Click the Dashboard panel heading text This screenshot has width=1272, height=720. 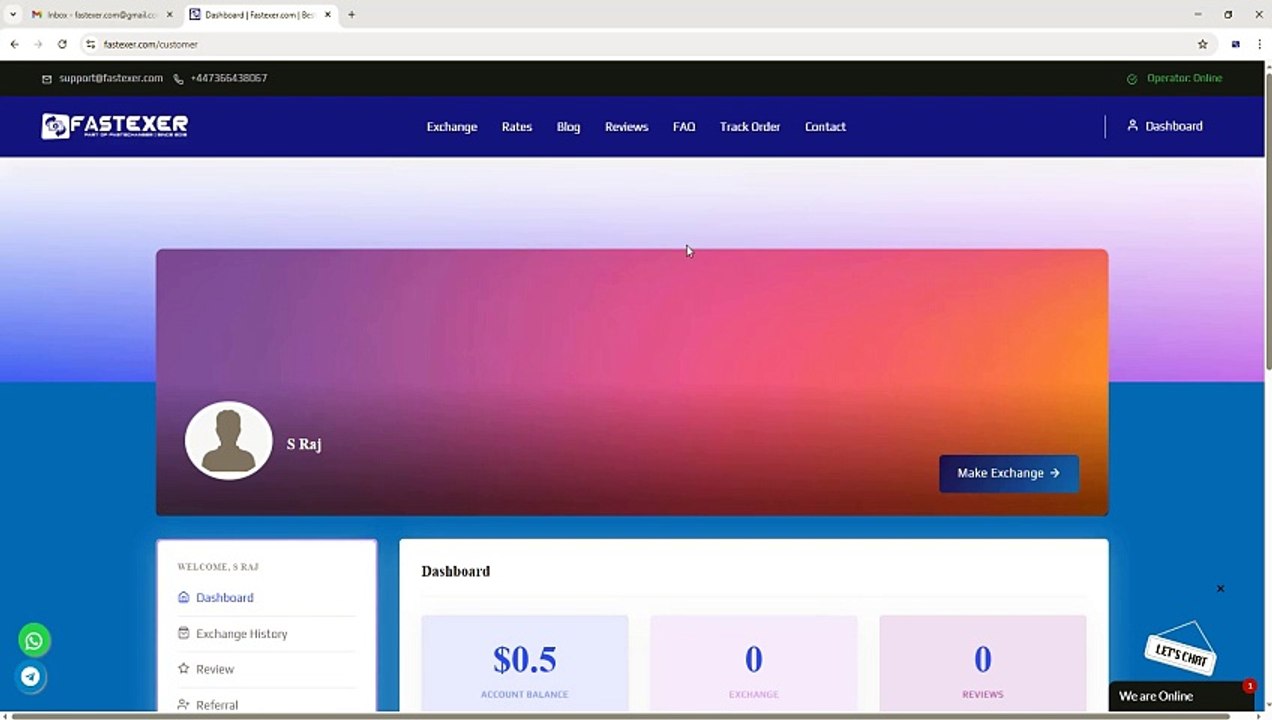click(456, 571)
